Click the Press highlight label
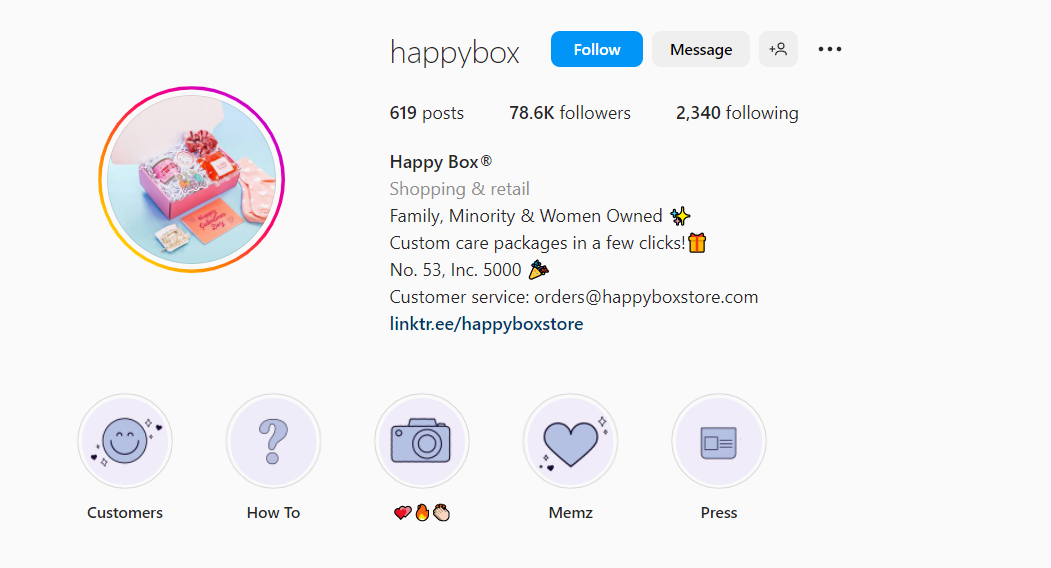Screen dimensions: 1051x568 point(719,512)
